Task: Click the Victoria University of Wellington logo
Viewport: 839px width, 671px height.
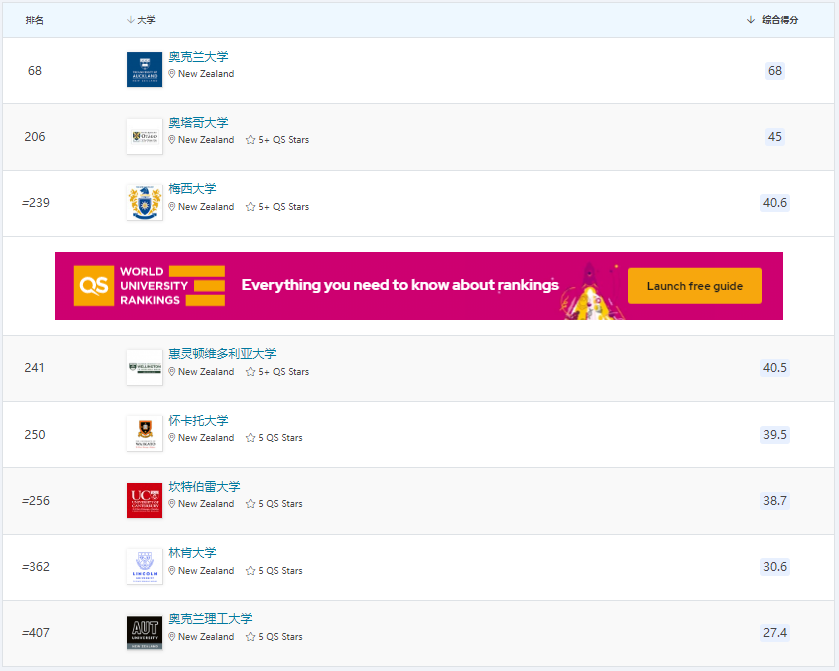Action: (x=144, y=367)
